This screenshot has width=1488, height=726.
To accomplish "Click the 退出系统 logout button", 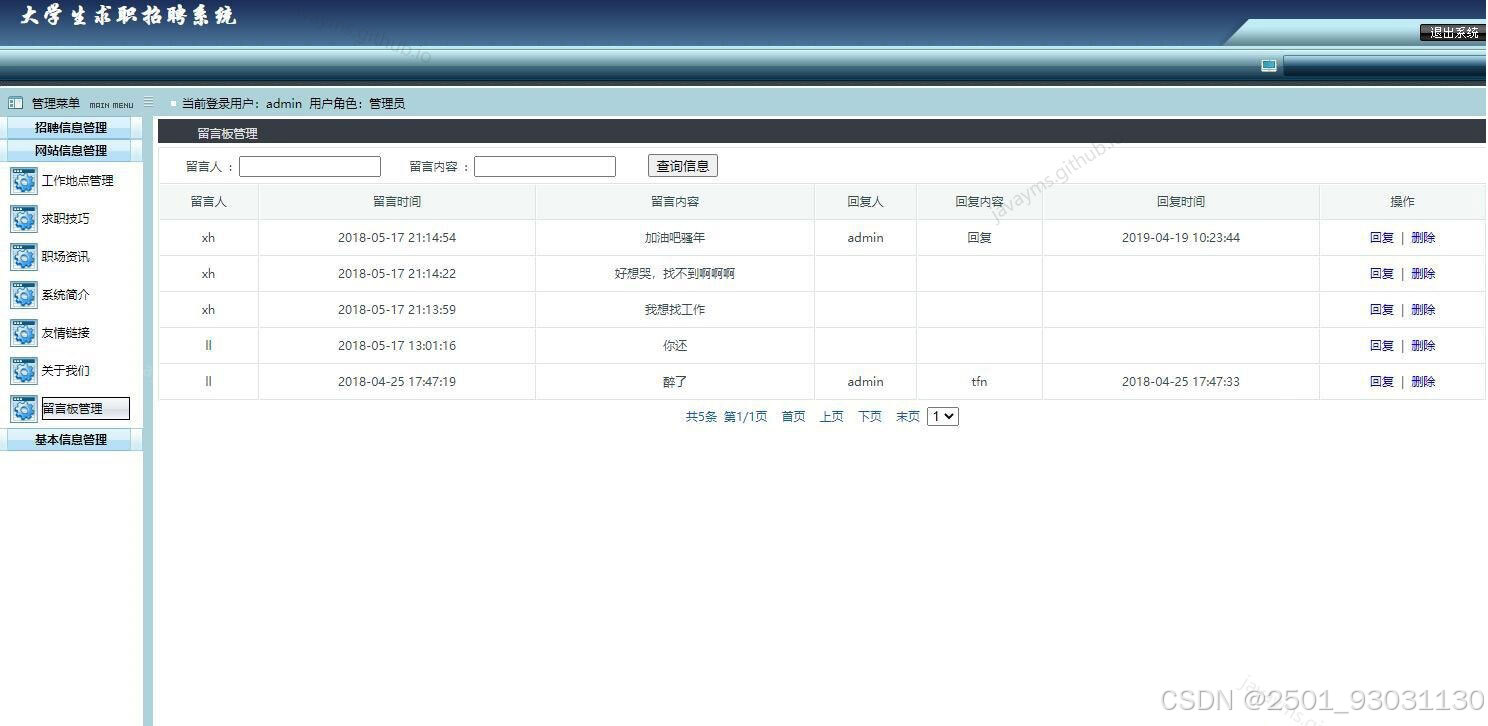I will [x=1453, y=33].
